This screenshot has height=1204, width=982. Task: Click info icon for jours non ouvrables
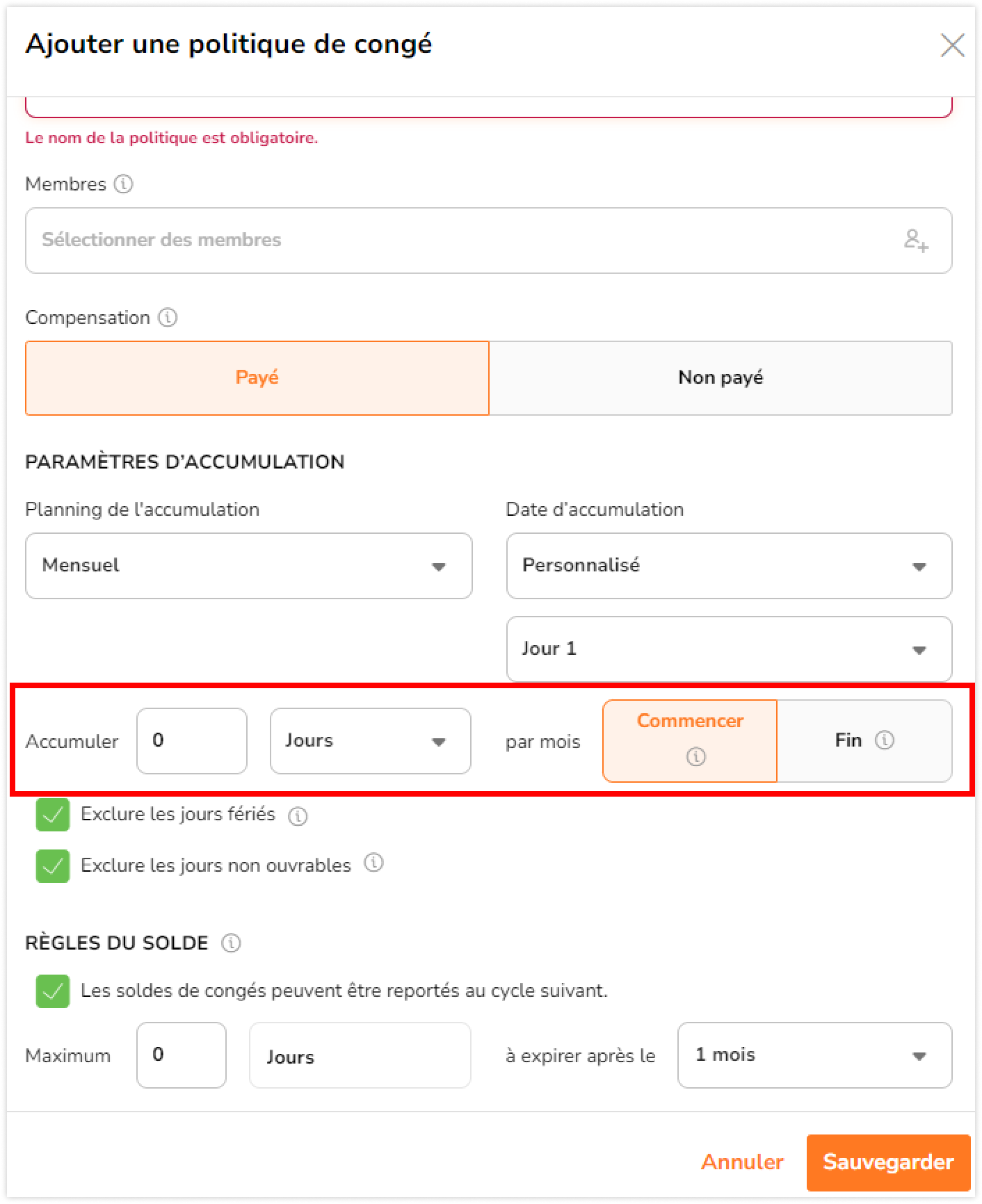coord(374,863)
